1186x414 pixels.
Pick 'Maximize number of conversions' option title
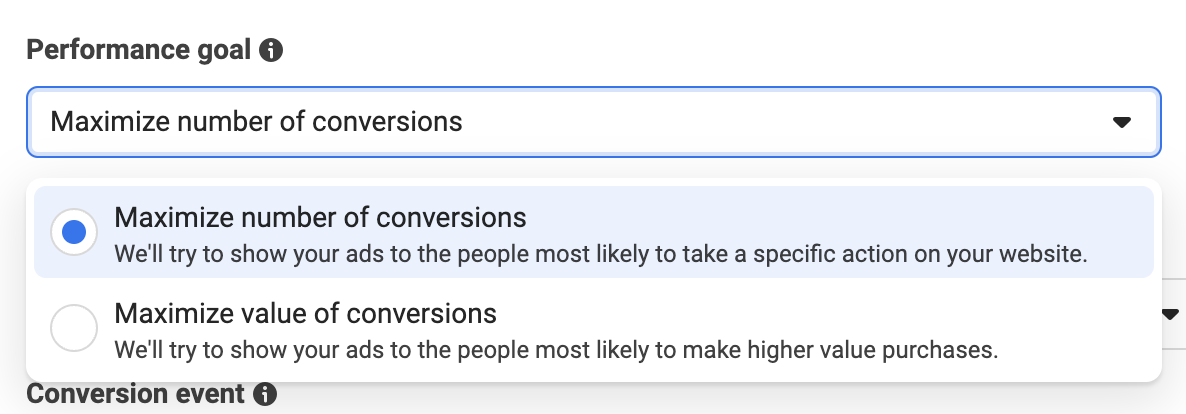[320, 218]
